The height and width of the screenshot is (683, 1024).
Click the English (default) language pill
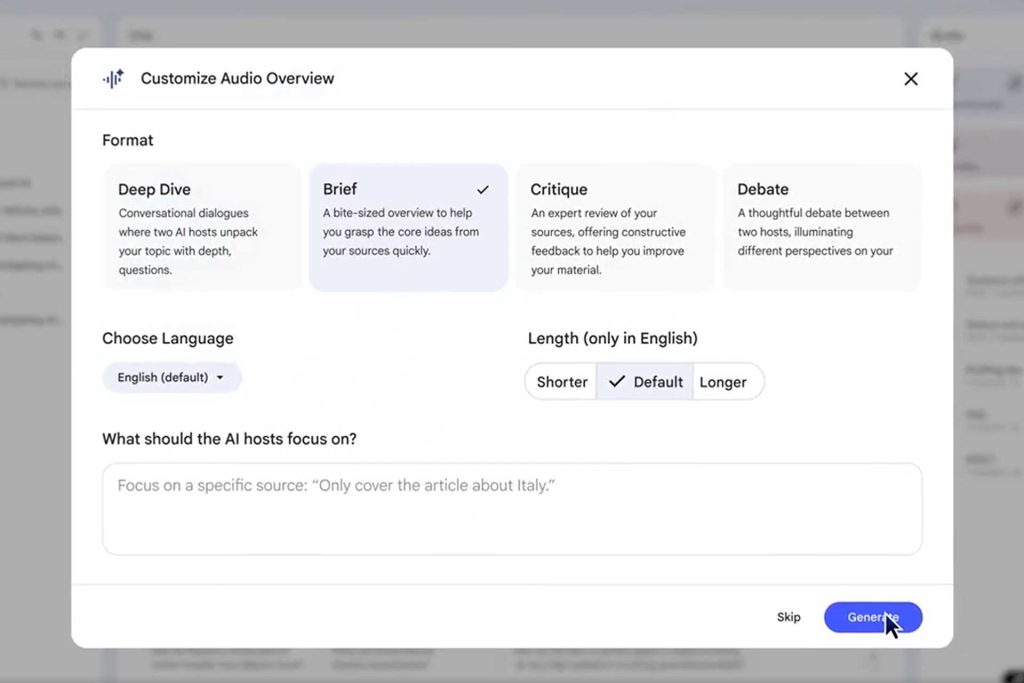[163, 377]
